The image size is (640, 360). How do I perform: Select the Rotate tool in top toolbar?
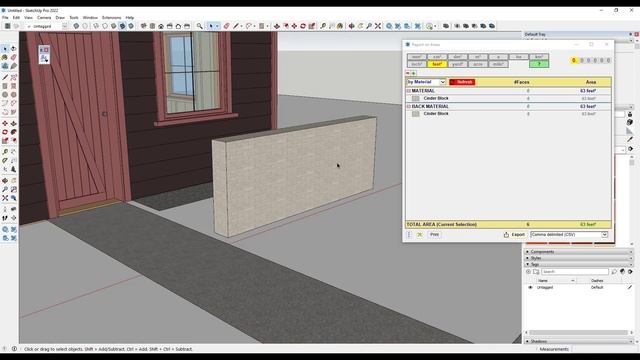tap(303, 26)
